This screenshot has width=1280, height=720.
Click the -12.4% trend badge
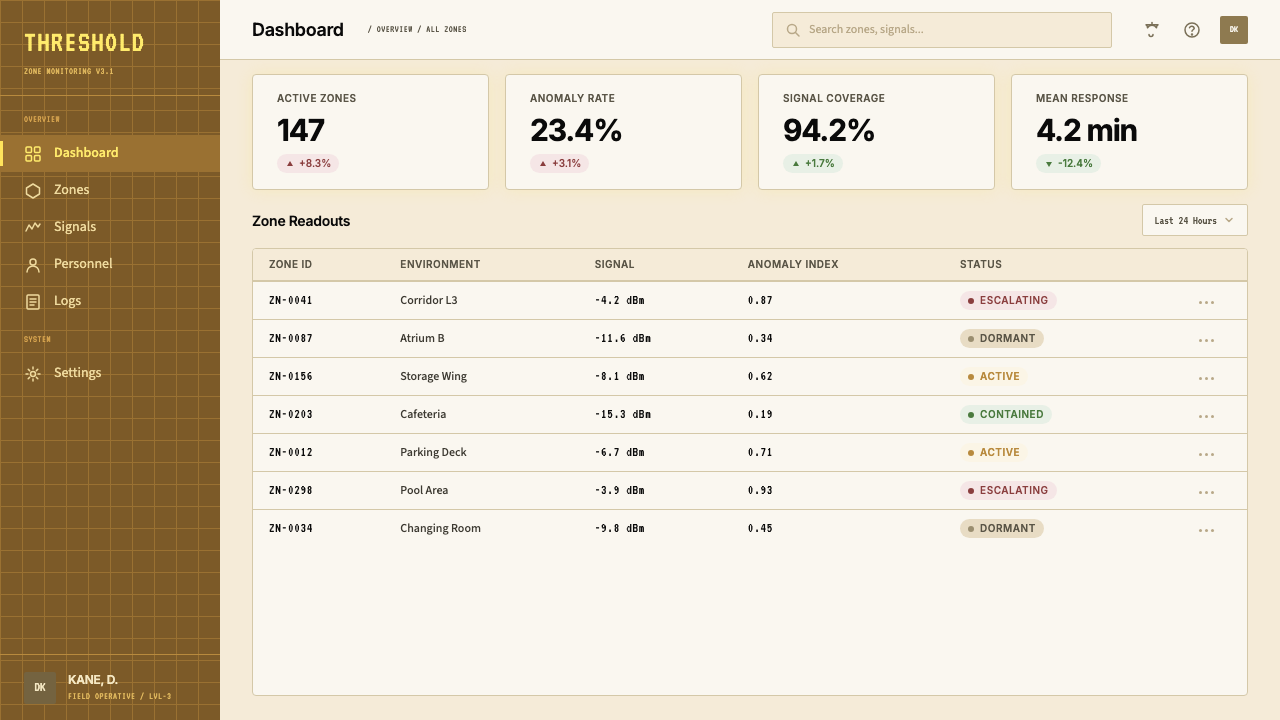click(1068, 164)
